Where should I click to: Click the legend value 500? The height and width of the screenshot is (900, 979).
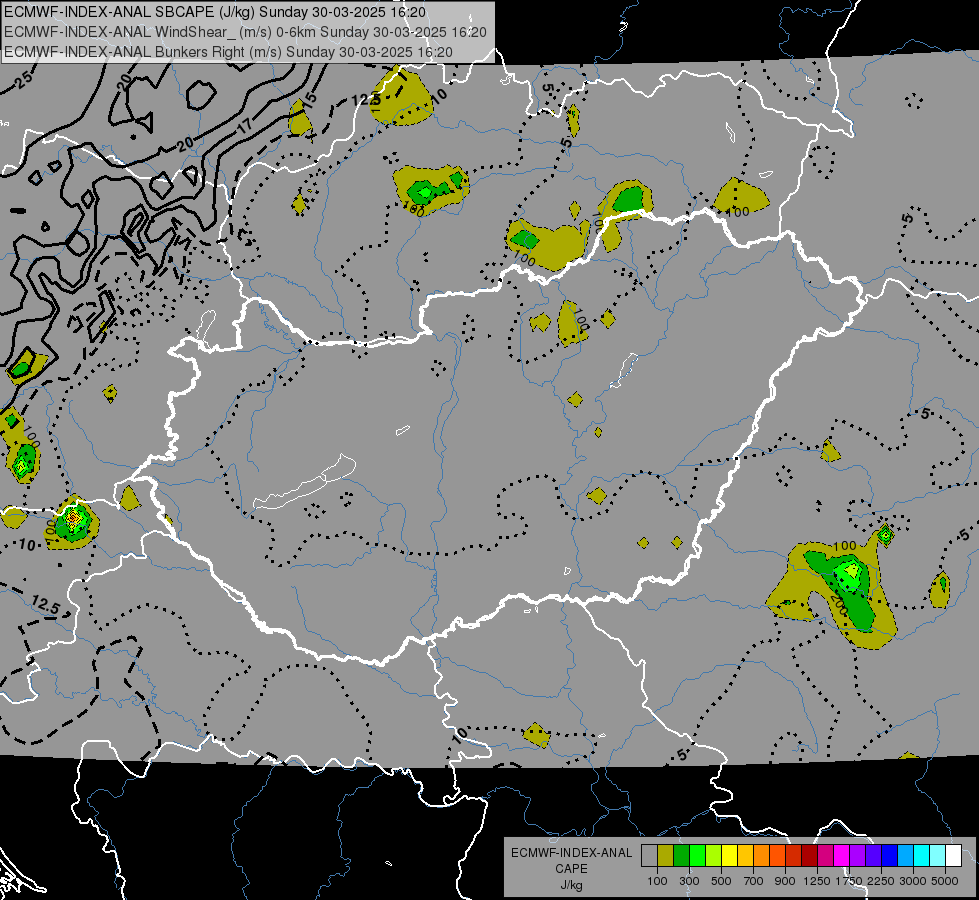click(x=721, y=881)
